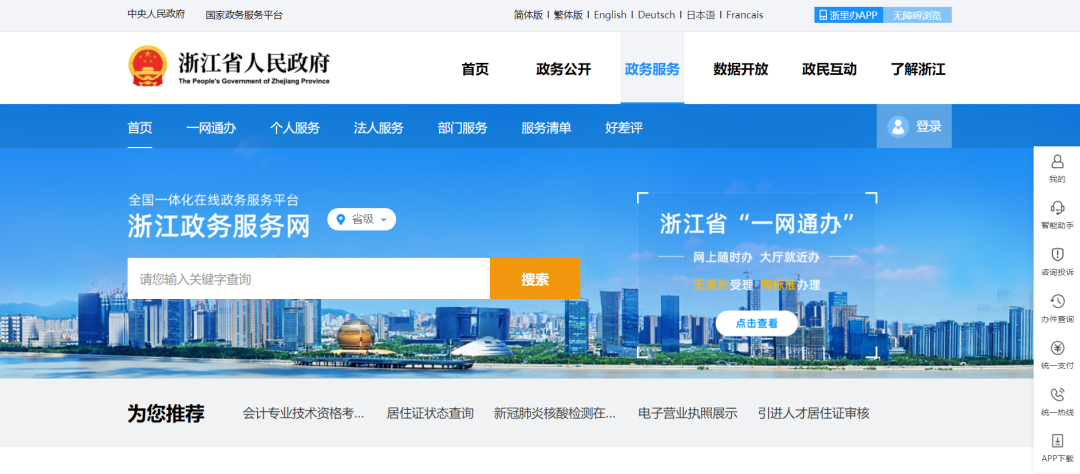Open the 居住证状态查询 recommended link
Screen dimensions: 1080x474
tap(430, 413)
